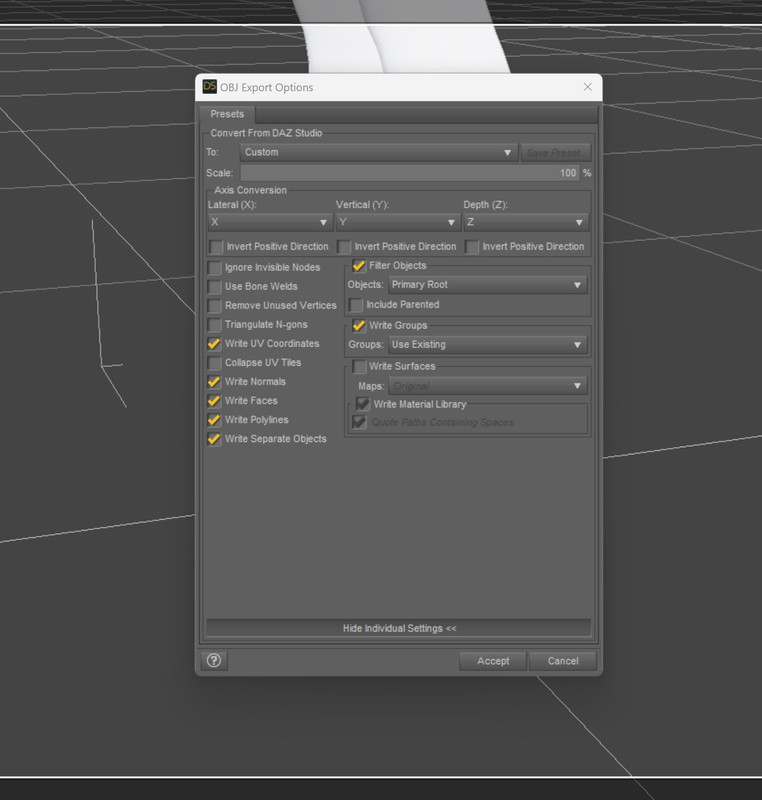
Task: Toggle Quote Paths Containing Spaces checkbox
Action: coord(359,422)
